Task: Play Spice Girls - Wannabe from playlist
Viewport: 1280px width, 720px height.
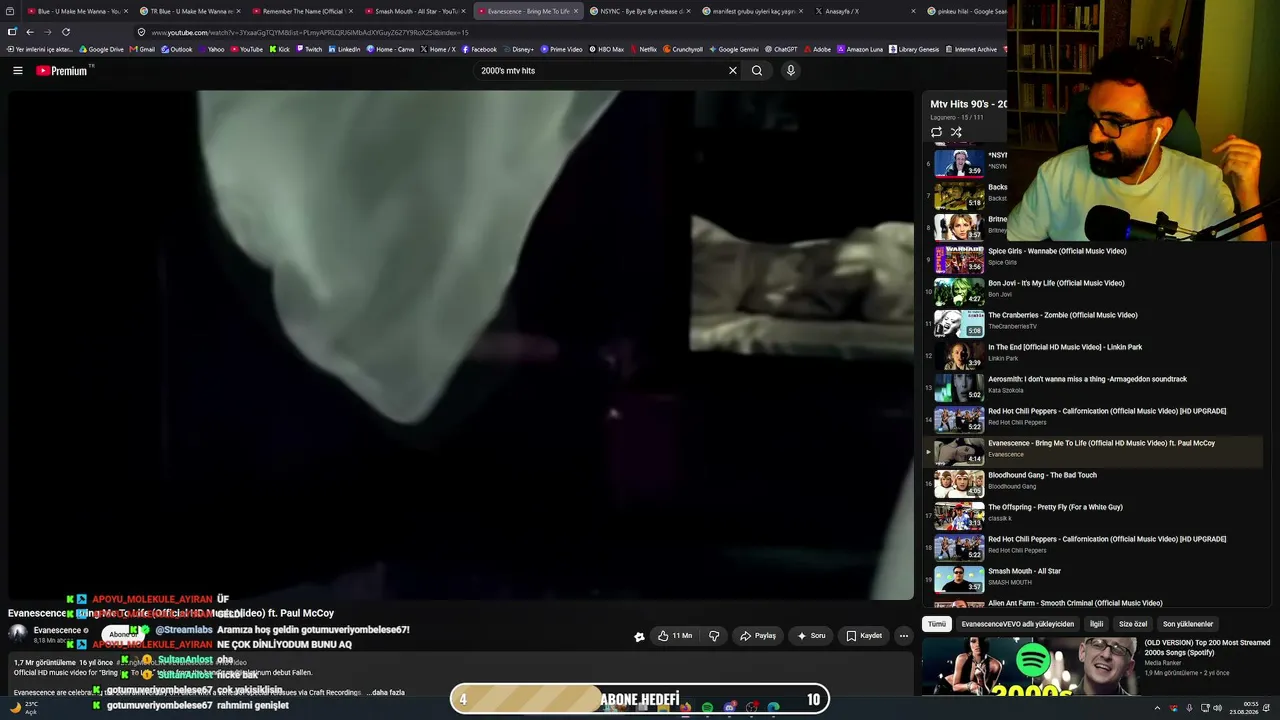Action: 1093,259
